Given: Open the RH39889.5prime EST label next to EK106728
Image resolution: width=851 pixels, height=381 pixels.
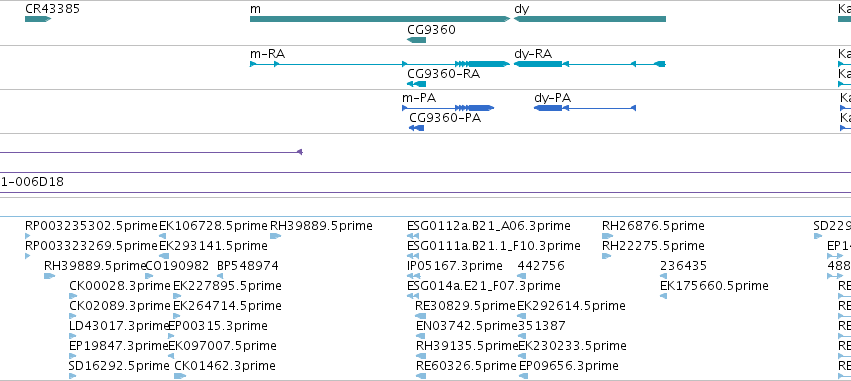Looking at the screenshot, I should tap(321, 225).
